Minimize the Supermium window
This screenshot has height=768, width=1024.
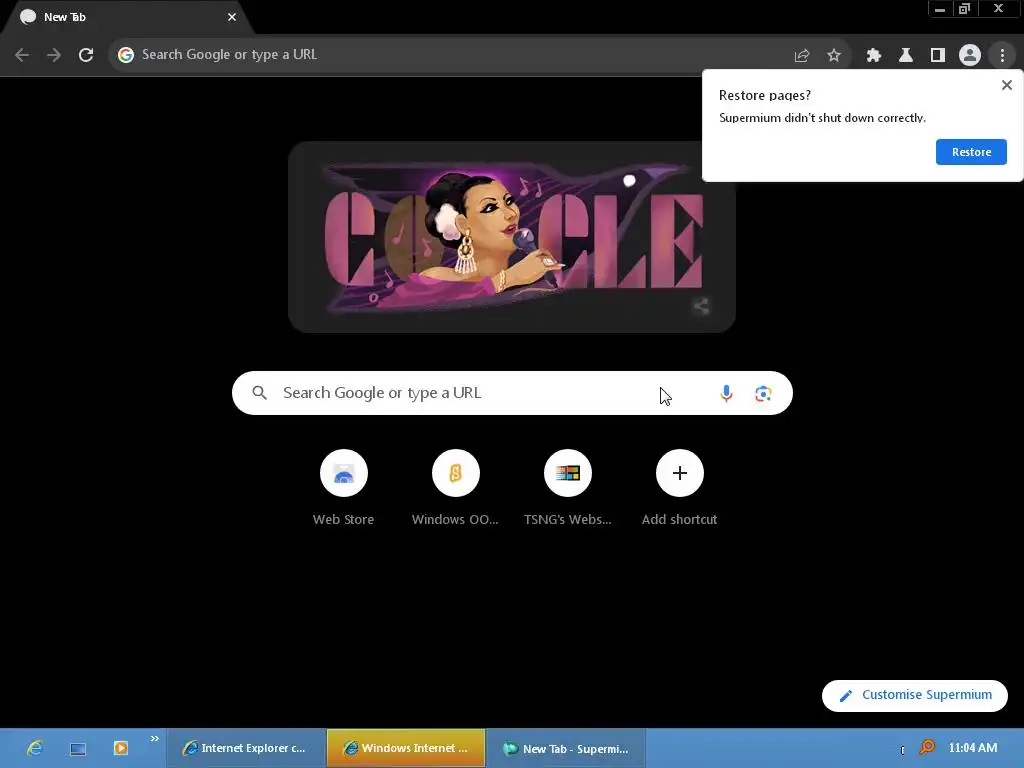pos(940,9)
